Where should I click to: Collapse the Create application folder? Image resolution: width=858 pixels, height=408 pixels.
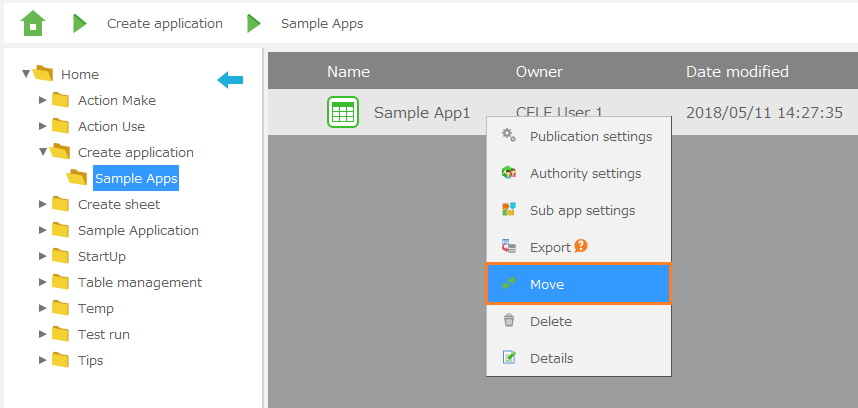pyautogui.click(x=43, y=152)
